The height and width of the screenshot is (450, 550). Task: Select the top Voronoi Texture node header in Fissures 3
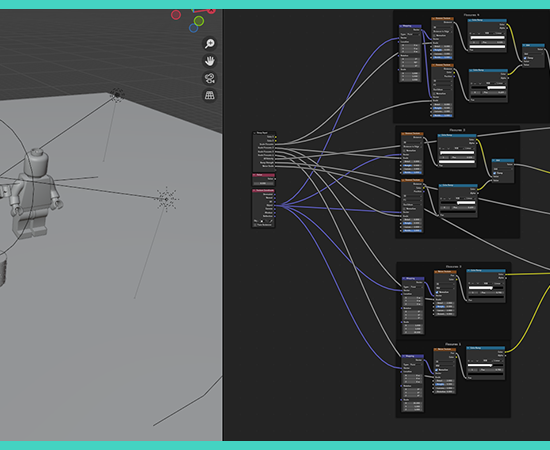pos(412,133)
